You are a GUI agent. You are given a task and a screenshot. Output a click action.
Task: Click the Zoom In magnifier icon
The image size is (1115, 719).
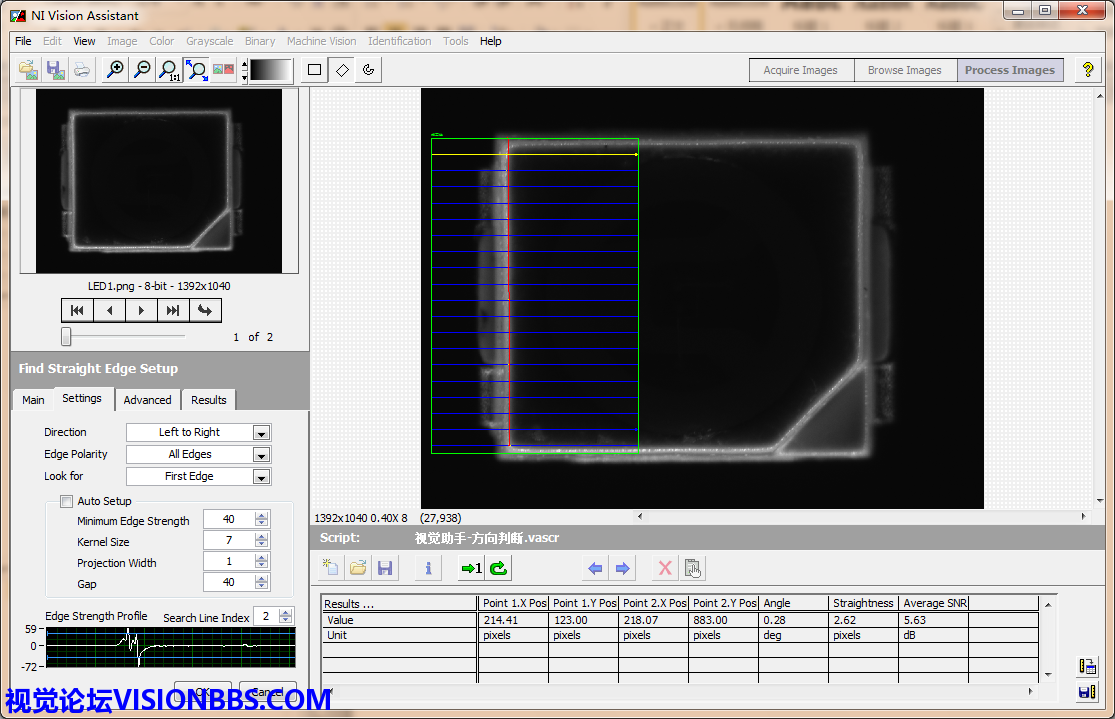pyautogui.click(x=116, y=70)
